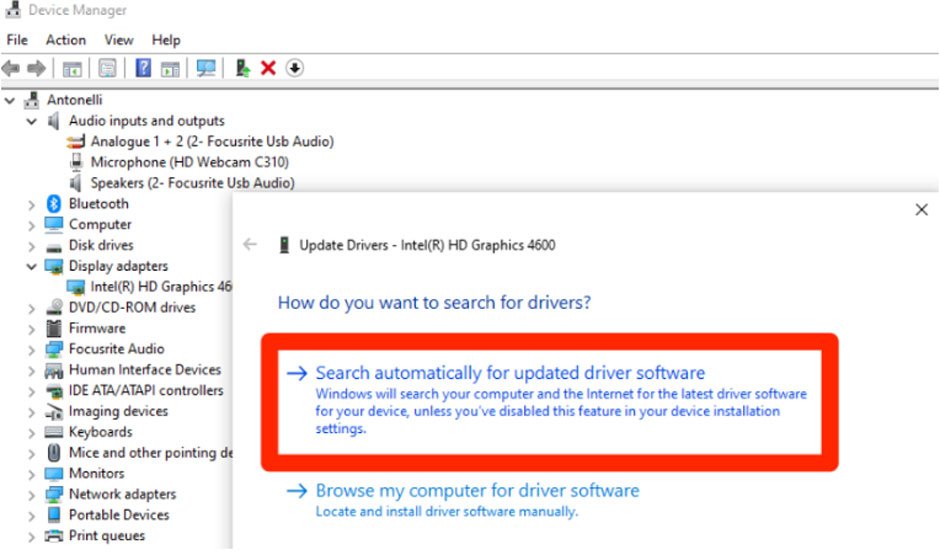The height and width of the screenshot is (555, 940).
Task: Expand the Bluetooth chevron
Action: [31, 205]
